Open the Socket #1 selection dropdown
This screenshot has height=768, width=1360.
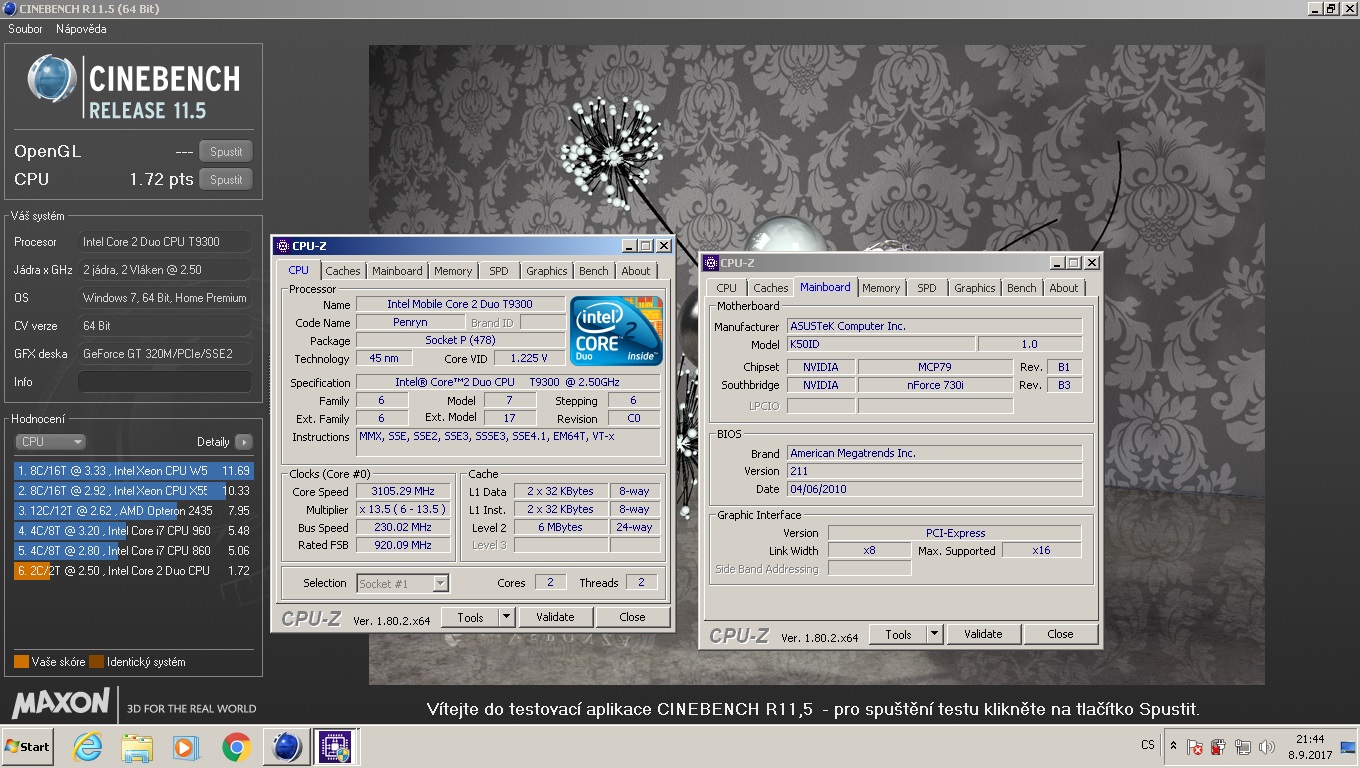click(x=403, y=583)
